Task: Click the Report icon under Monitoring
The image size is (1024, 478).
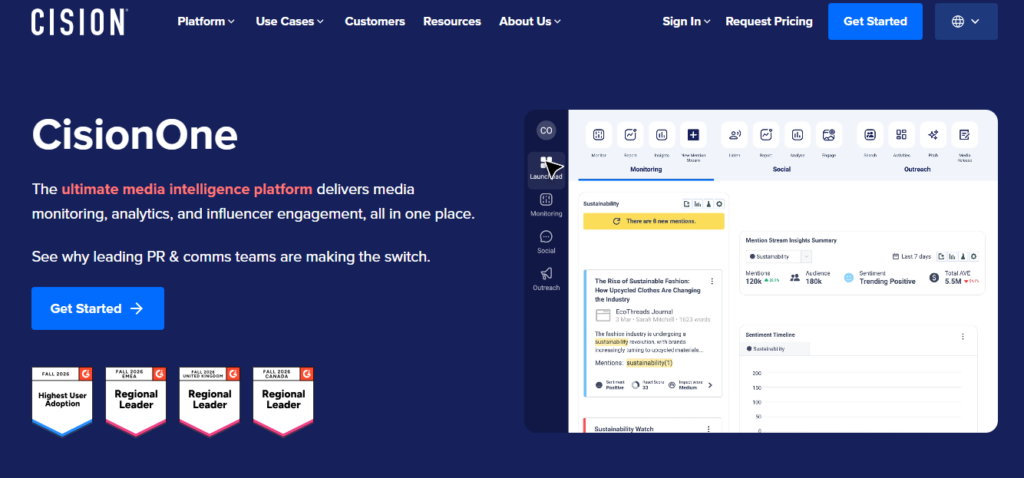Action: click(630, 135)
